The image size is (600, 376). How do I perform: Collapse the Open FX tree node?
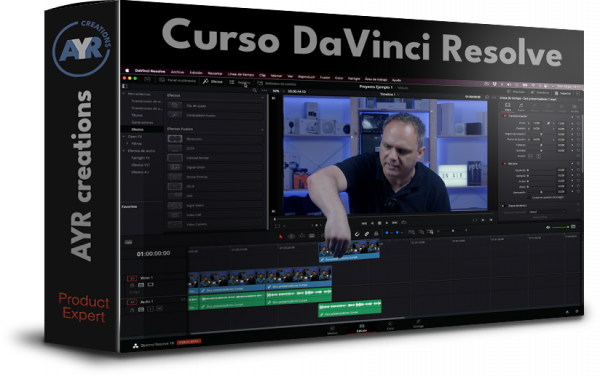124,136
